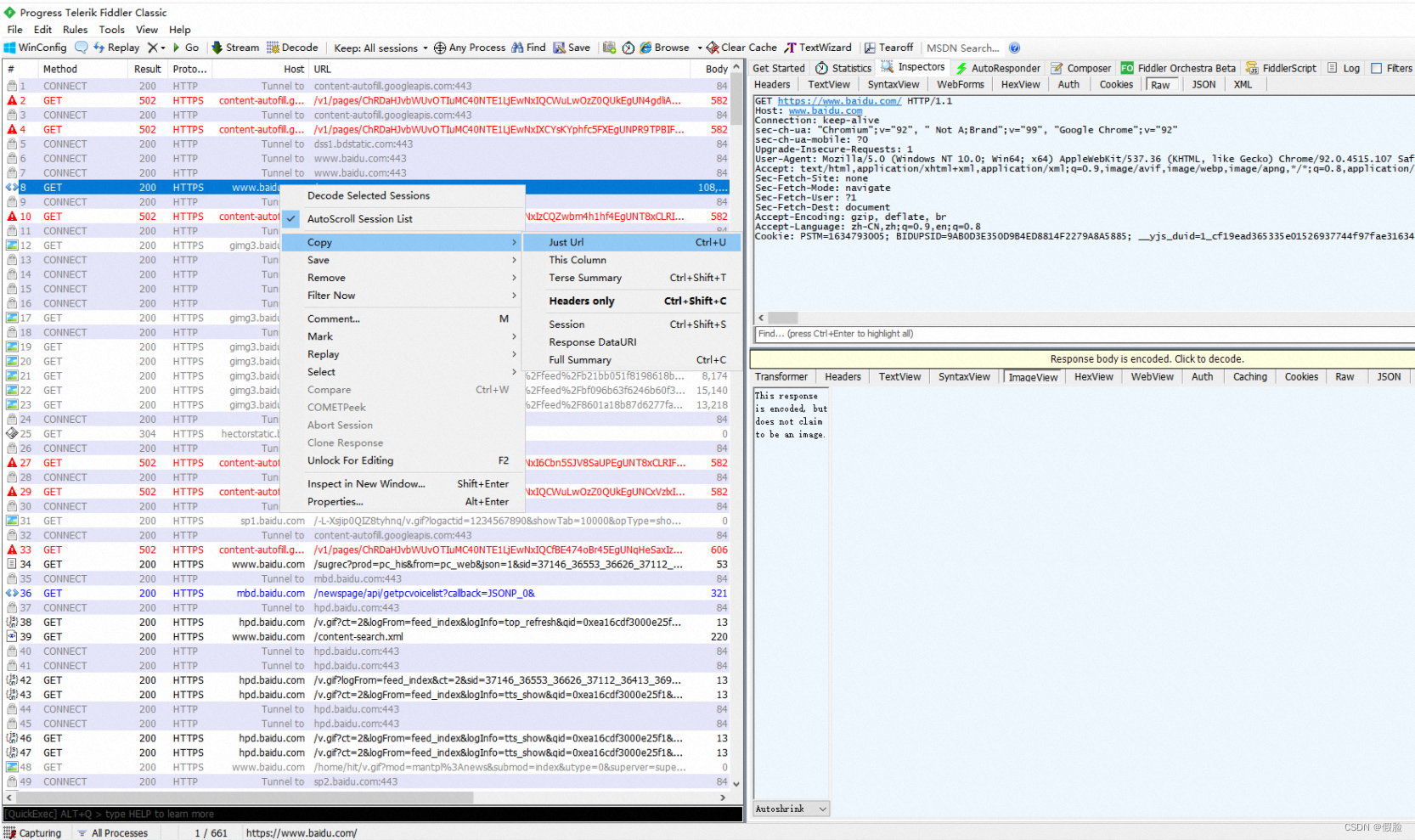Image resolution: width=1415 pixels, height=840 pixels.
Task: Open the Autoshrink dropdown
Action: point(791,809)
